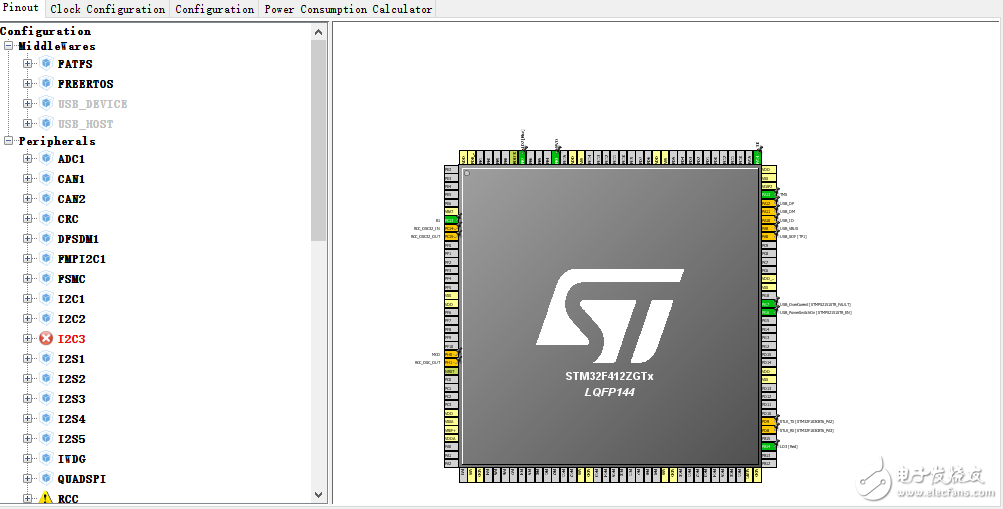The height and width of the screenshot is (509, 1003).
Task: Click the QUADSPI peripheral cube icon
Action: coord(46,478)
